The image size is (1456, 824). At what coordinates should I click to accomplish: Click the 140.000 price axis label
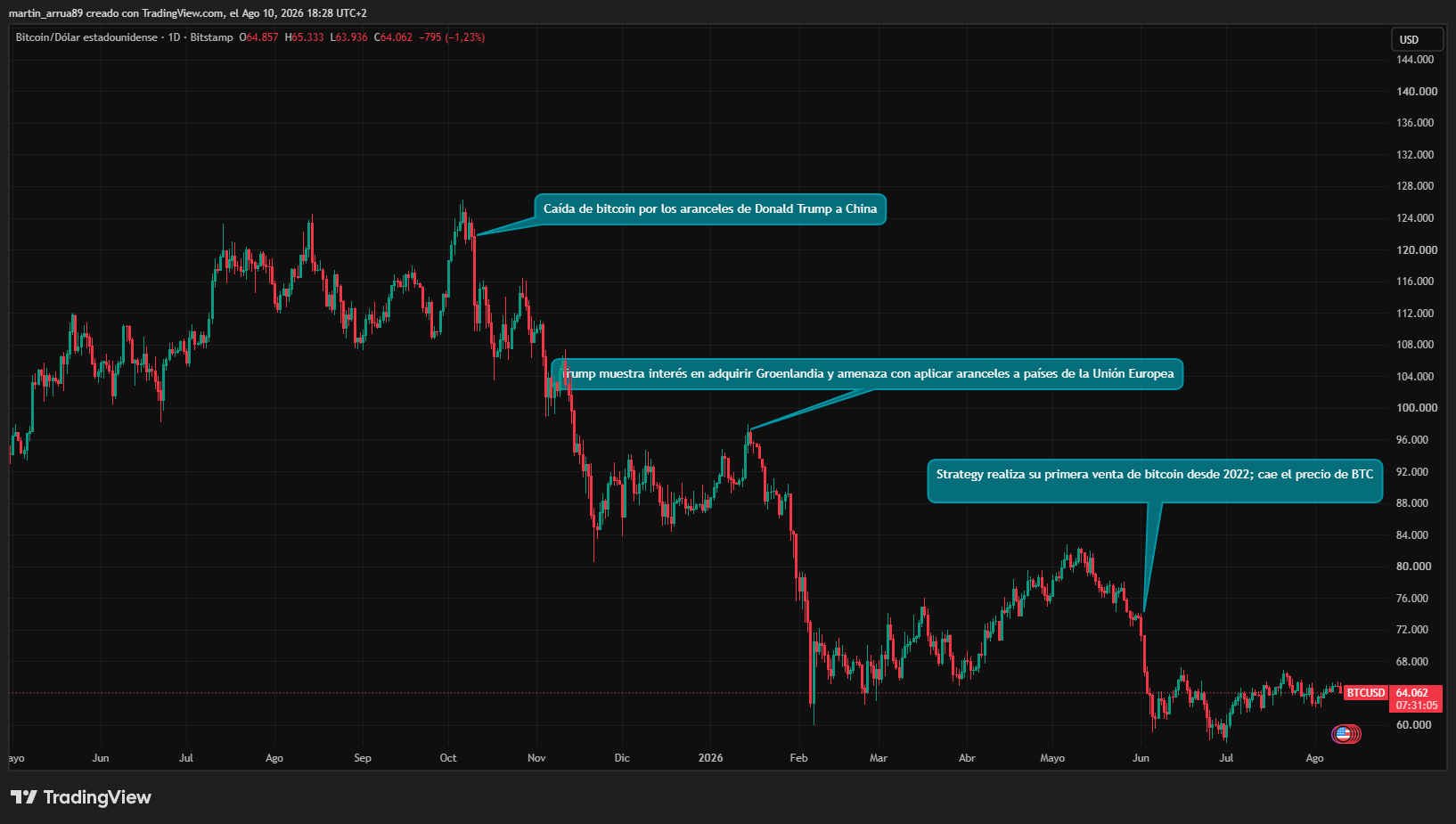1416,92
